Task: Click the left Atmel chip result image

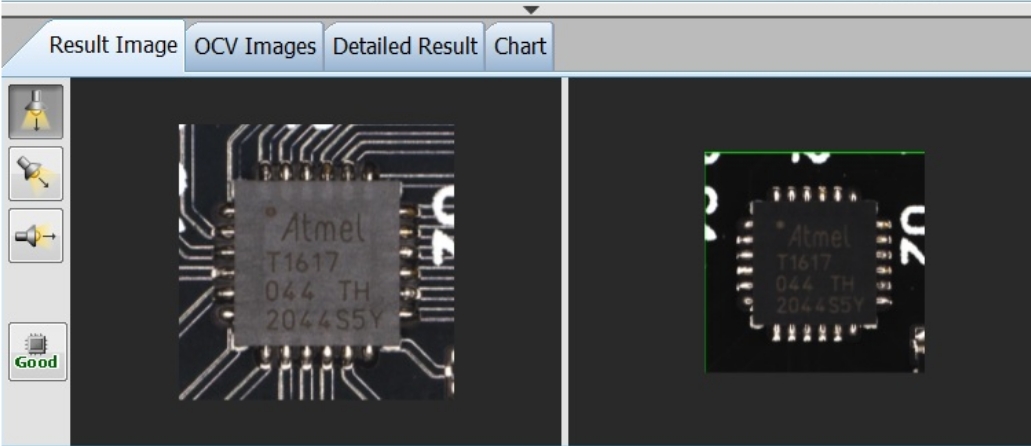Action: pos(316,262)
